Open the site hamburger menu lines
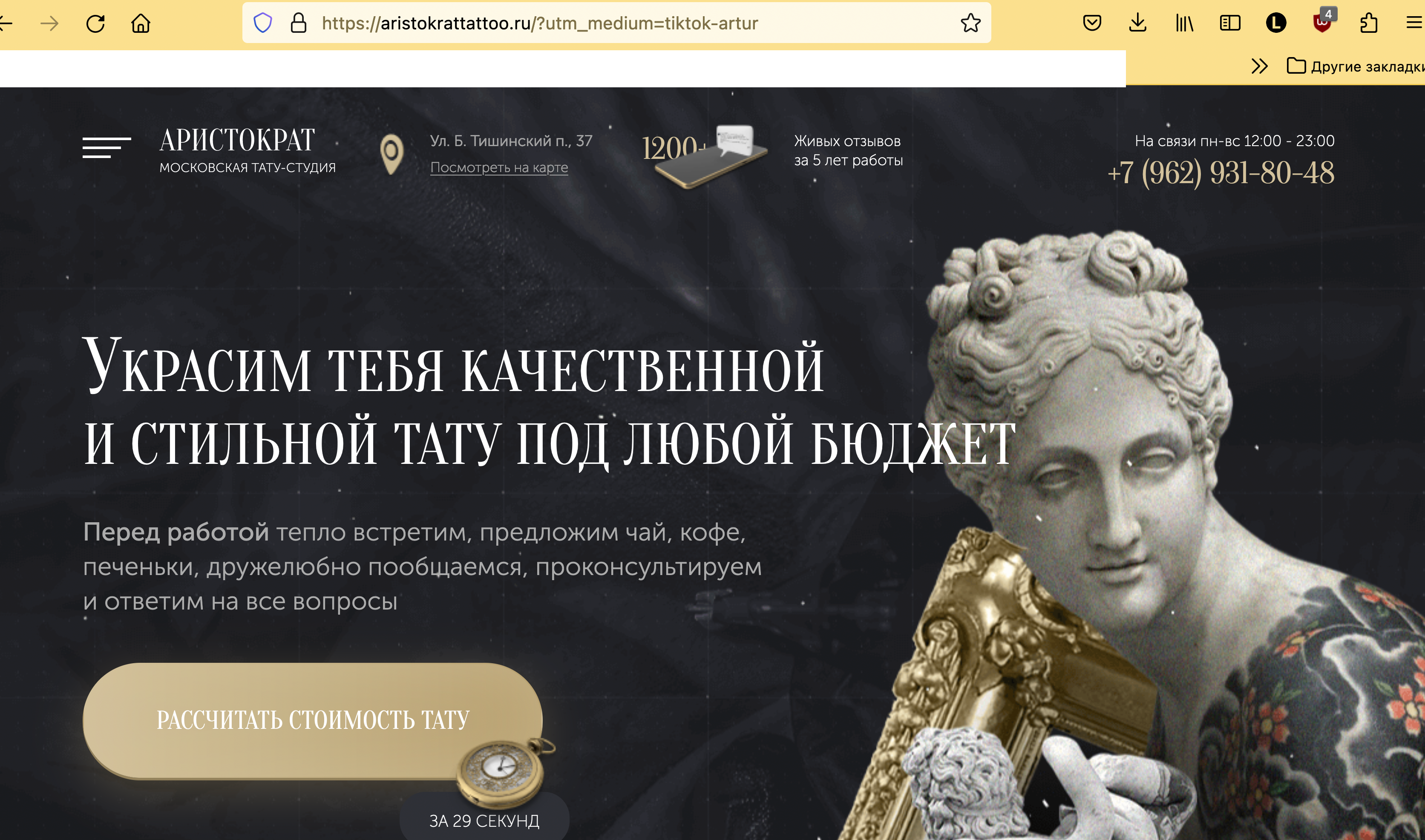The width and height of the screenshot is (1425, 840). click(107, 147)
